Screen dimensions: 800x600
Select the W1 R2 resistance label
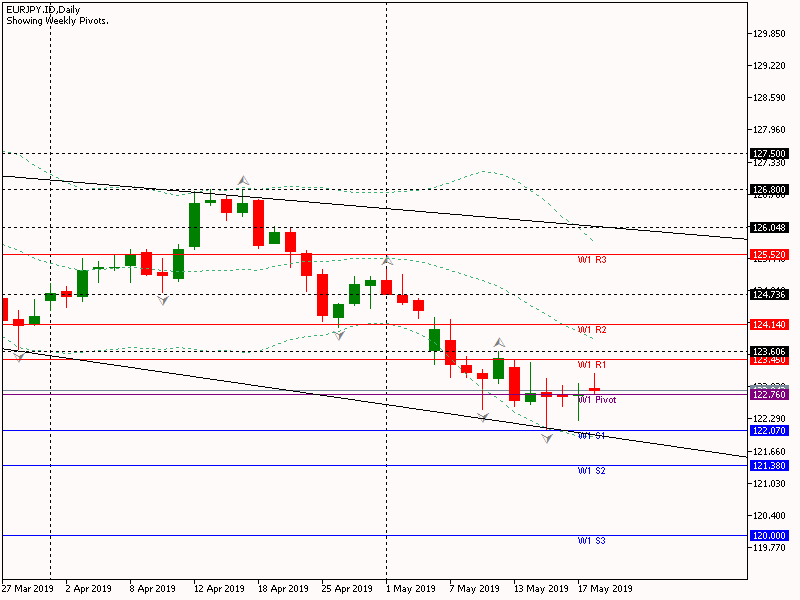click(x=592, y=330)
